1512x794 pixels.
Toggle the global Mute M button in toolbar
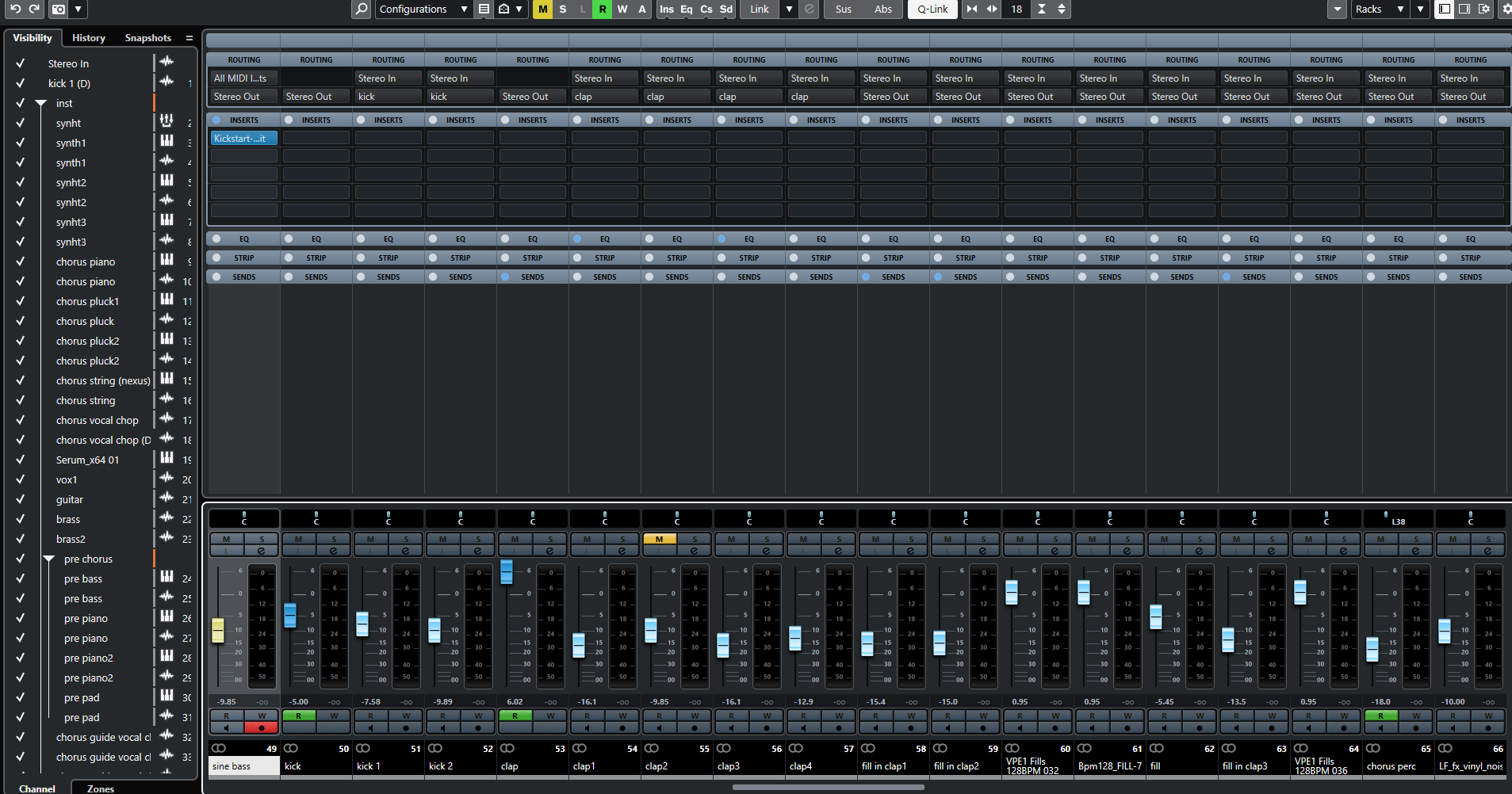(543, 9)
